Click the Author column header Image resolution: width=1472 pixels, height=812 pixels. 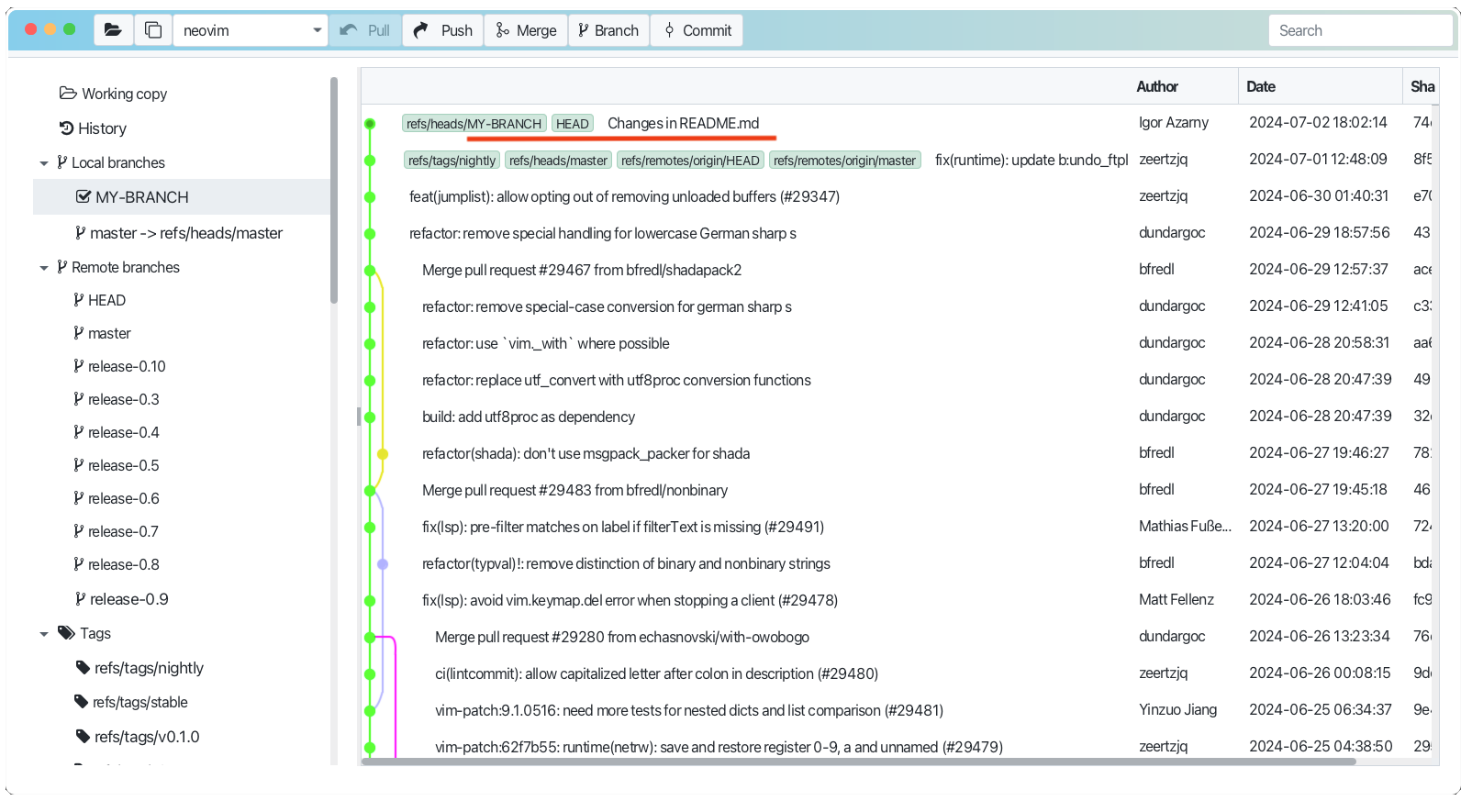[1157, 86]
